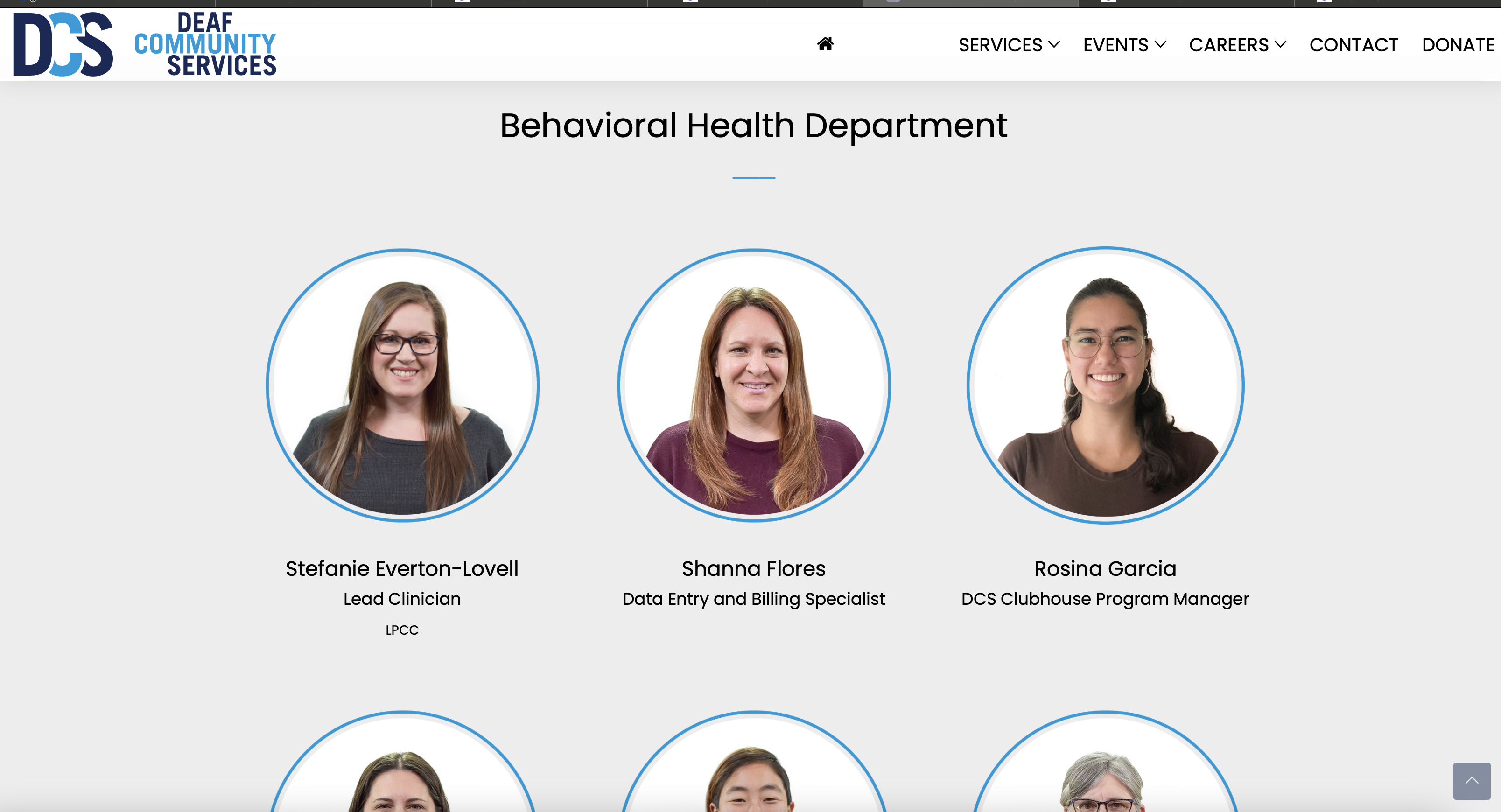This screenshot has height=812, width=1501.
Task: Click the Behavioral Health Department heading
Action: [x=753, y=125]
